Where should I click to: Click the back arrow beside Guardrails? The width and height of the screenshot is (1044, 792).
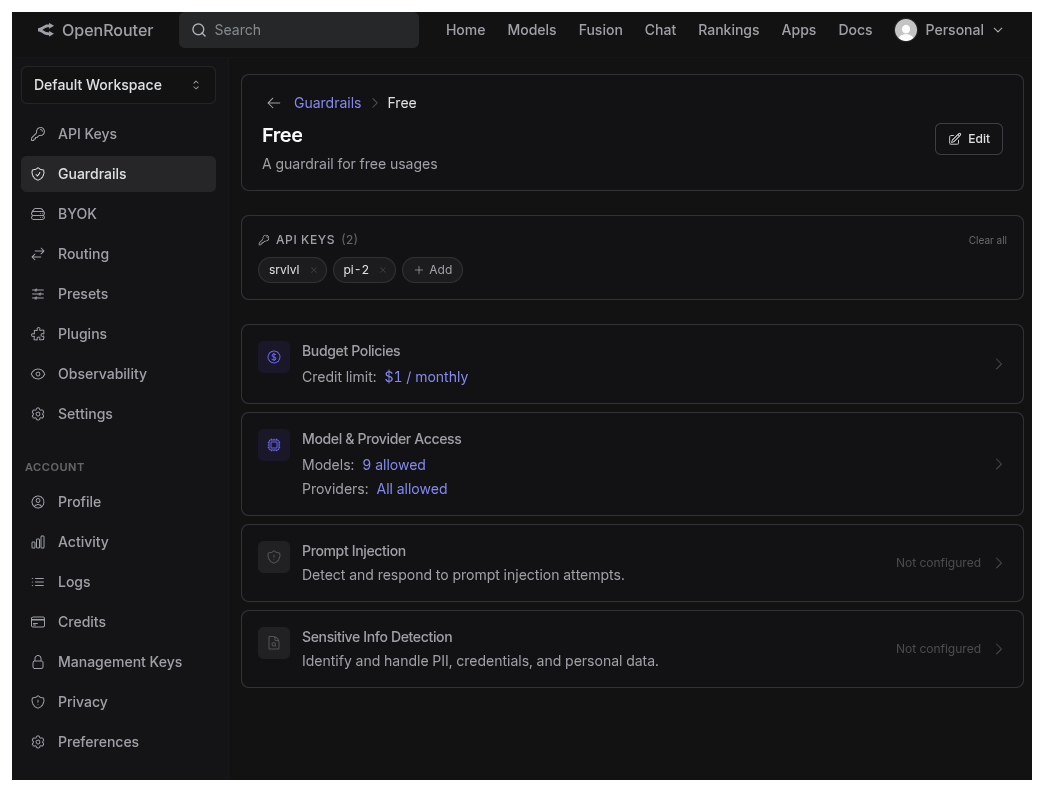point(273,102)
